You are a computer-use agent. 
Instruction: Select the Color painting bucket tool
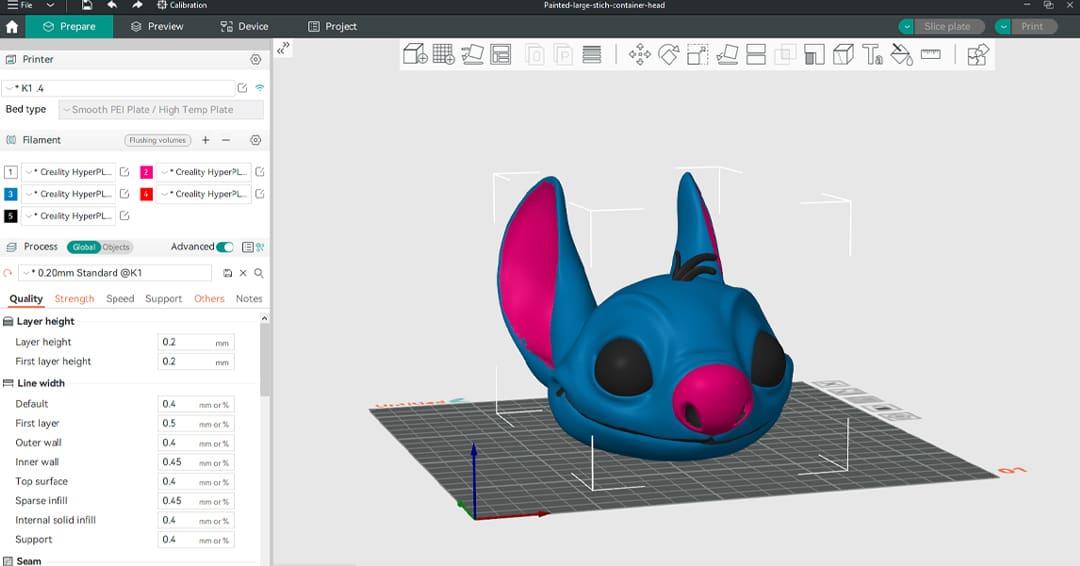902,54
